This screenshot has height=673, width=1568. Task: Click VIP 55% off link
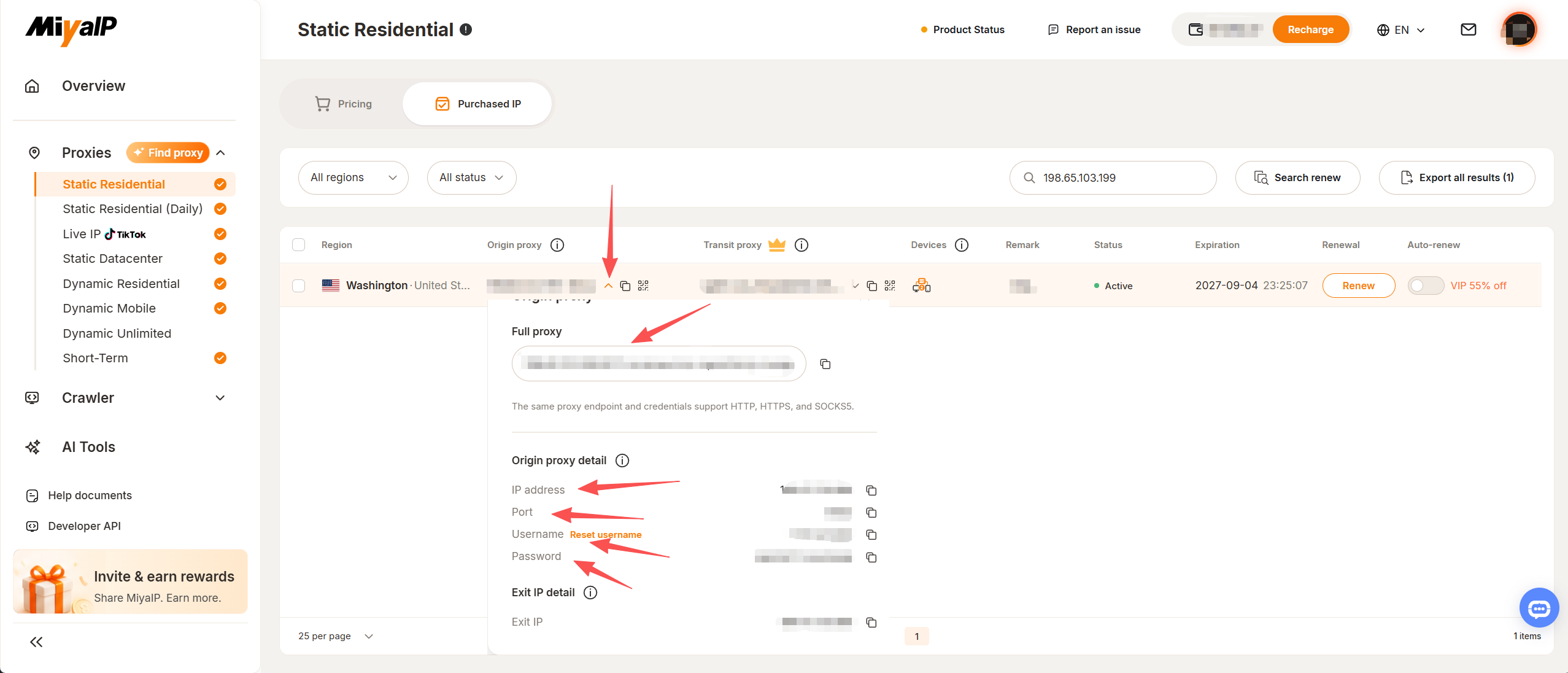point(1478,286)
